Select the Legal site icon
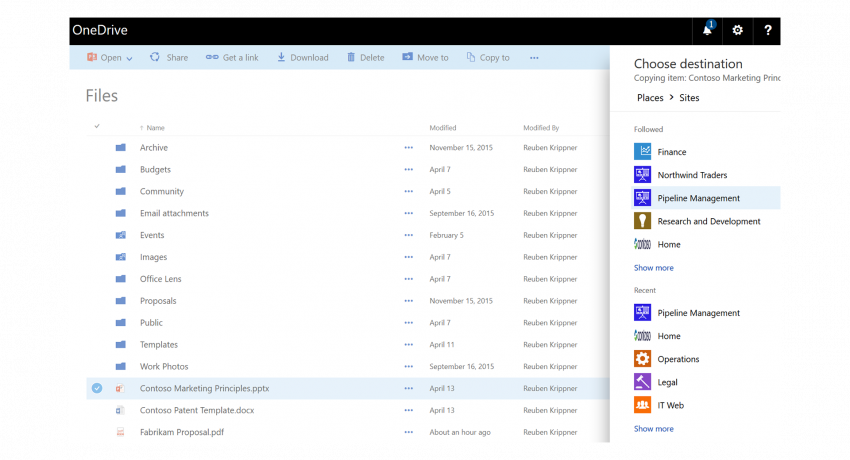Screen dimensions: 850x460 642,382
